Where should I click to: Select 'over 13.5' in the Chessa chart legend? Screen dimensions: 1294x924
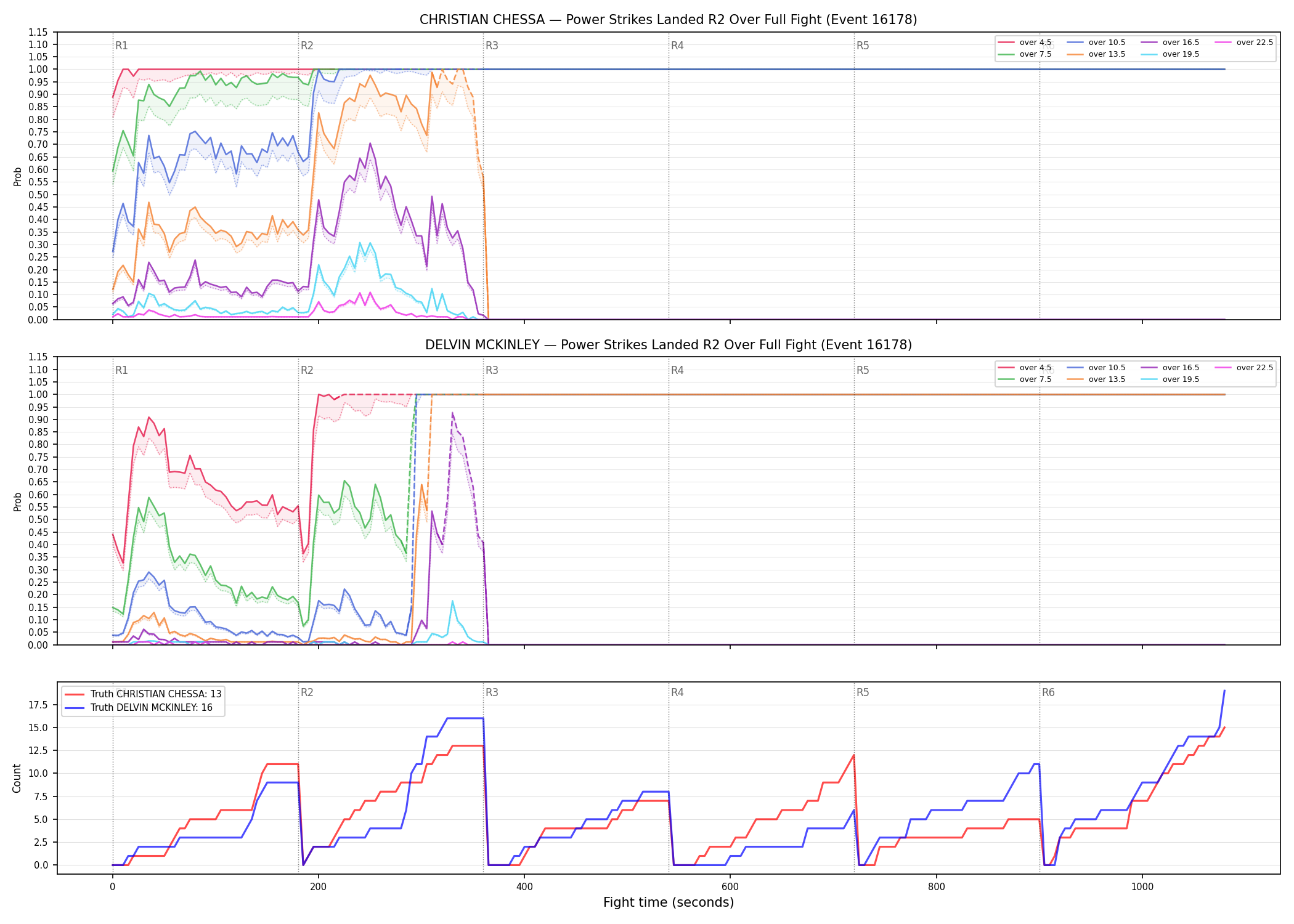pyautogui.click(x=1096, y=54)
